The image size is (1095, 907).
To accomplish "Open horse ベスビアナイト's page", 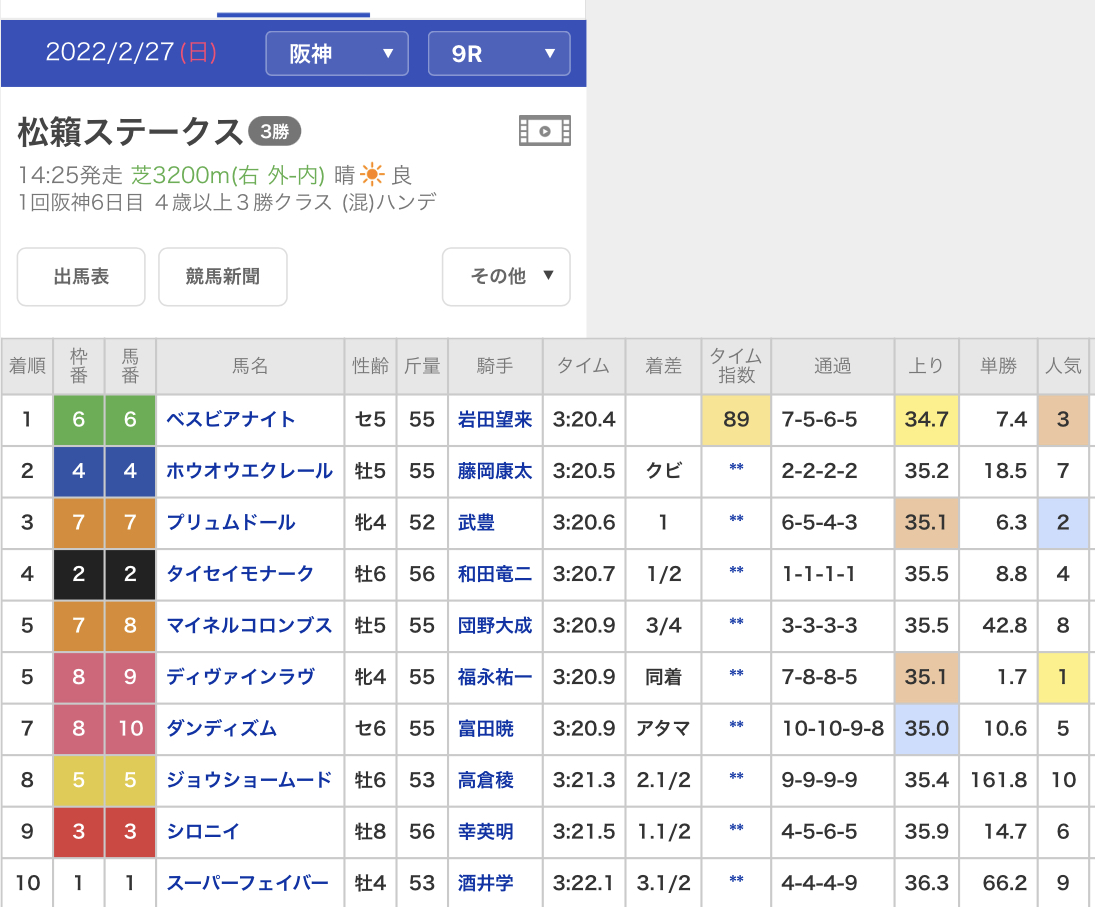I will point(231,419).
